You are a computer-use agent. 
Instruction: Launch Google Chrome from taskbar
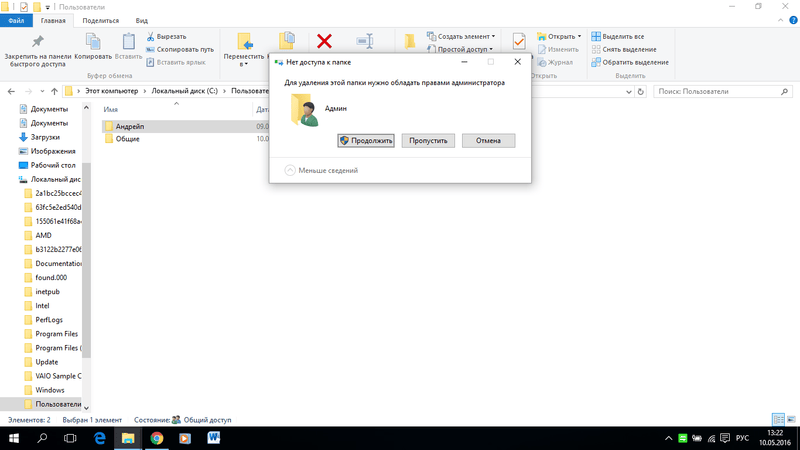pyautogui.click(x=157, y=438)
